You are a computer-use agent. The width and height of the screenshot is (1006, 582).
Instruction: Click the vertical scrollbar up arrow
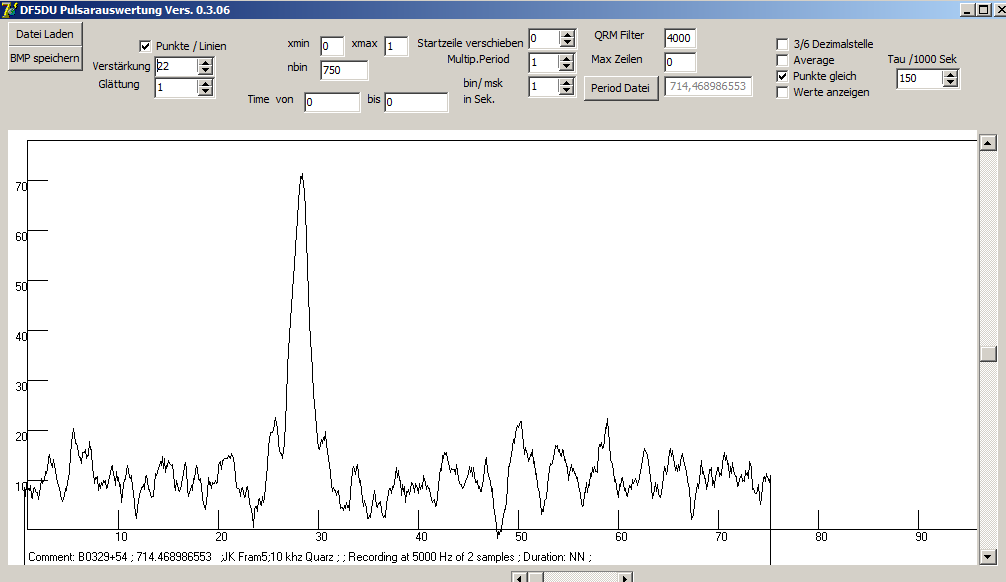point(988,142)
